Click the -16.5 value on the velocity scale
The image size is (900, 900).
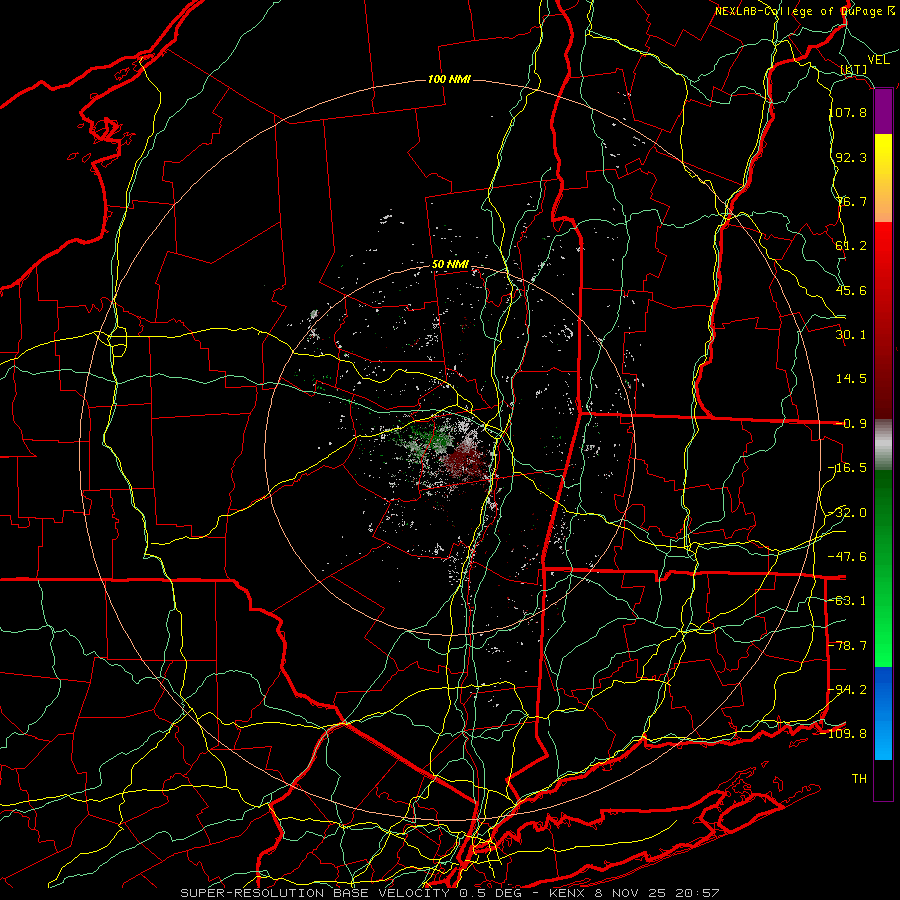click(848, 468)
